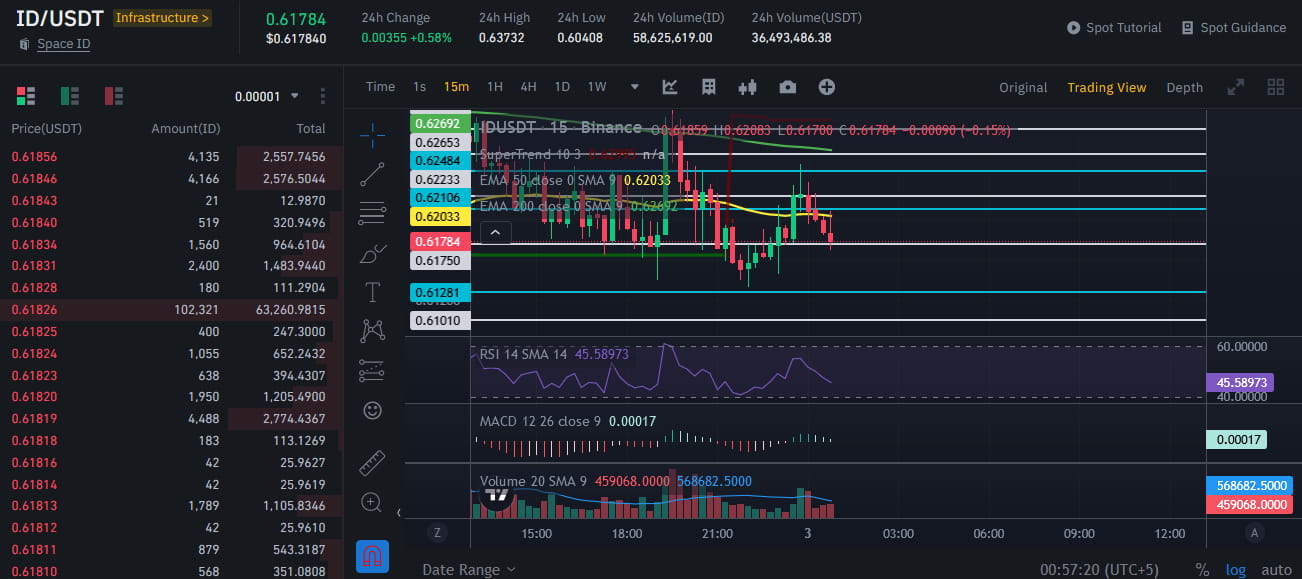
Task: Open the order book precision dropdown showing 0.00001
Action: (x=266, y=95)
